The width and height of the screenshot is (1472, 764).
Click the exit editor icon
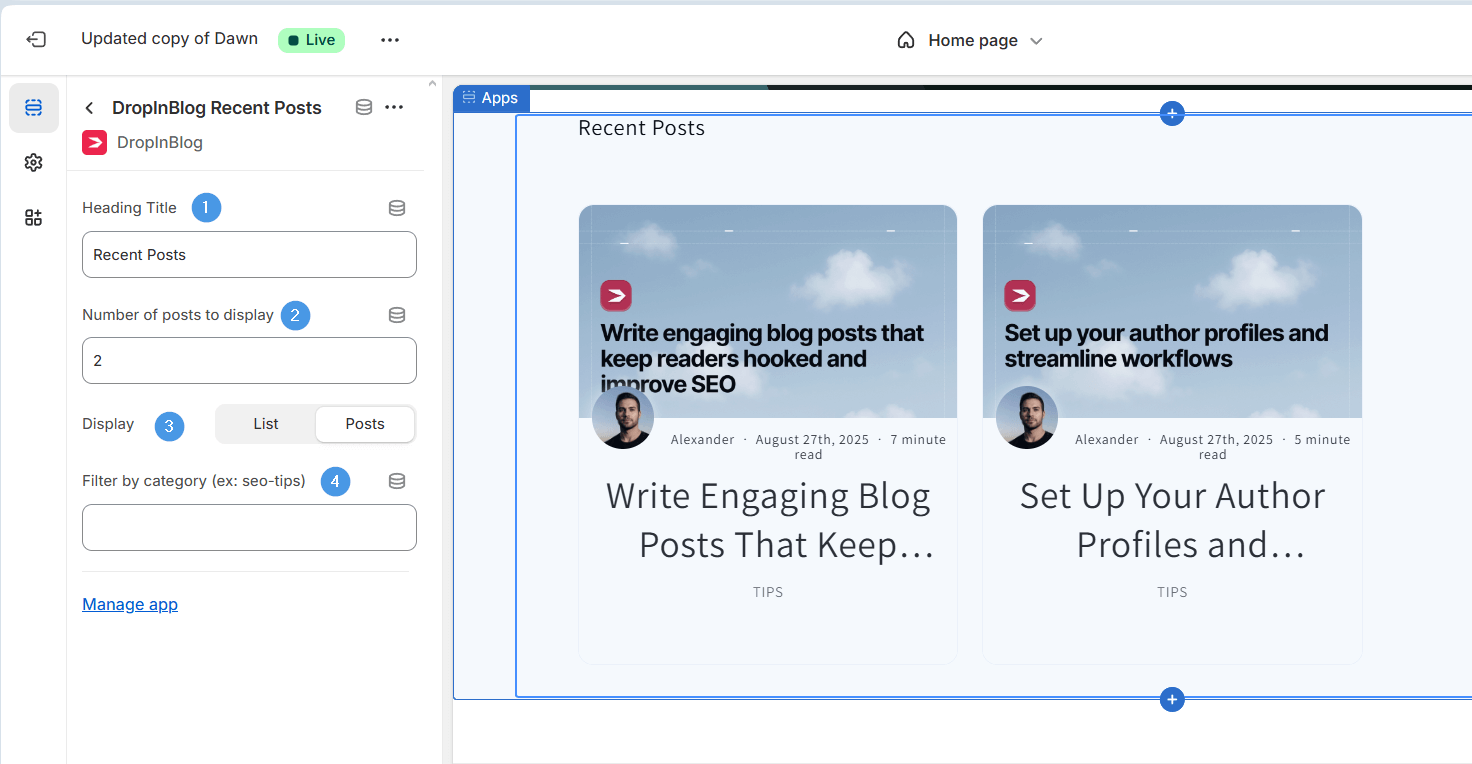point(36,40)
